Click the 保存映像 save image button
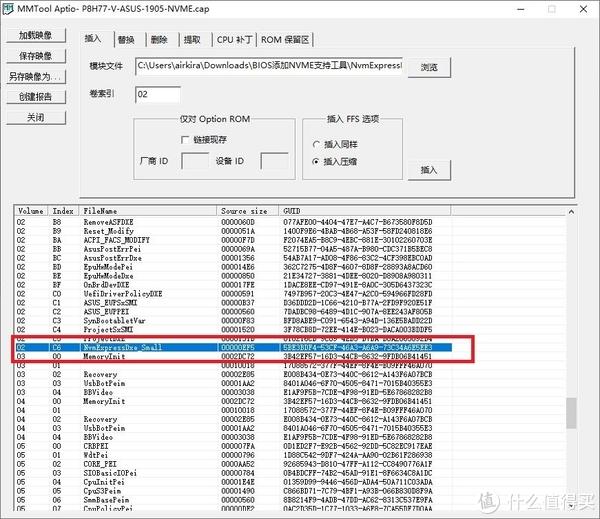 pyautogui.click(x=36, y=56)
